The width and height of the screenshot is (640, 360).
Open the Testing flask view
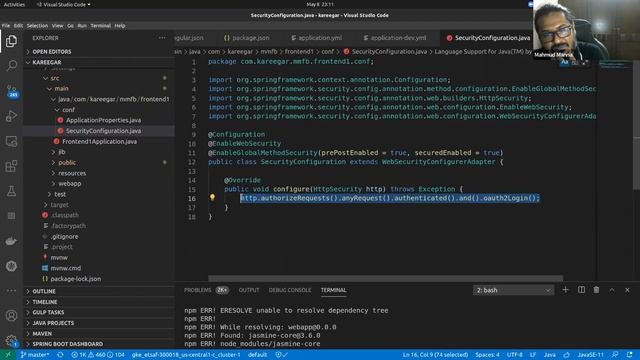coord(11,191)
